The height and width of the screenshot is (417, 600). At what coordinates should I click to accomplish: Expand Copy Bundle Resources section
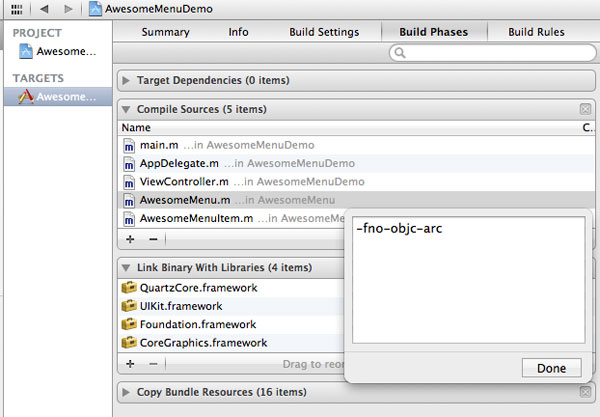click(126, 392)
